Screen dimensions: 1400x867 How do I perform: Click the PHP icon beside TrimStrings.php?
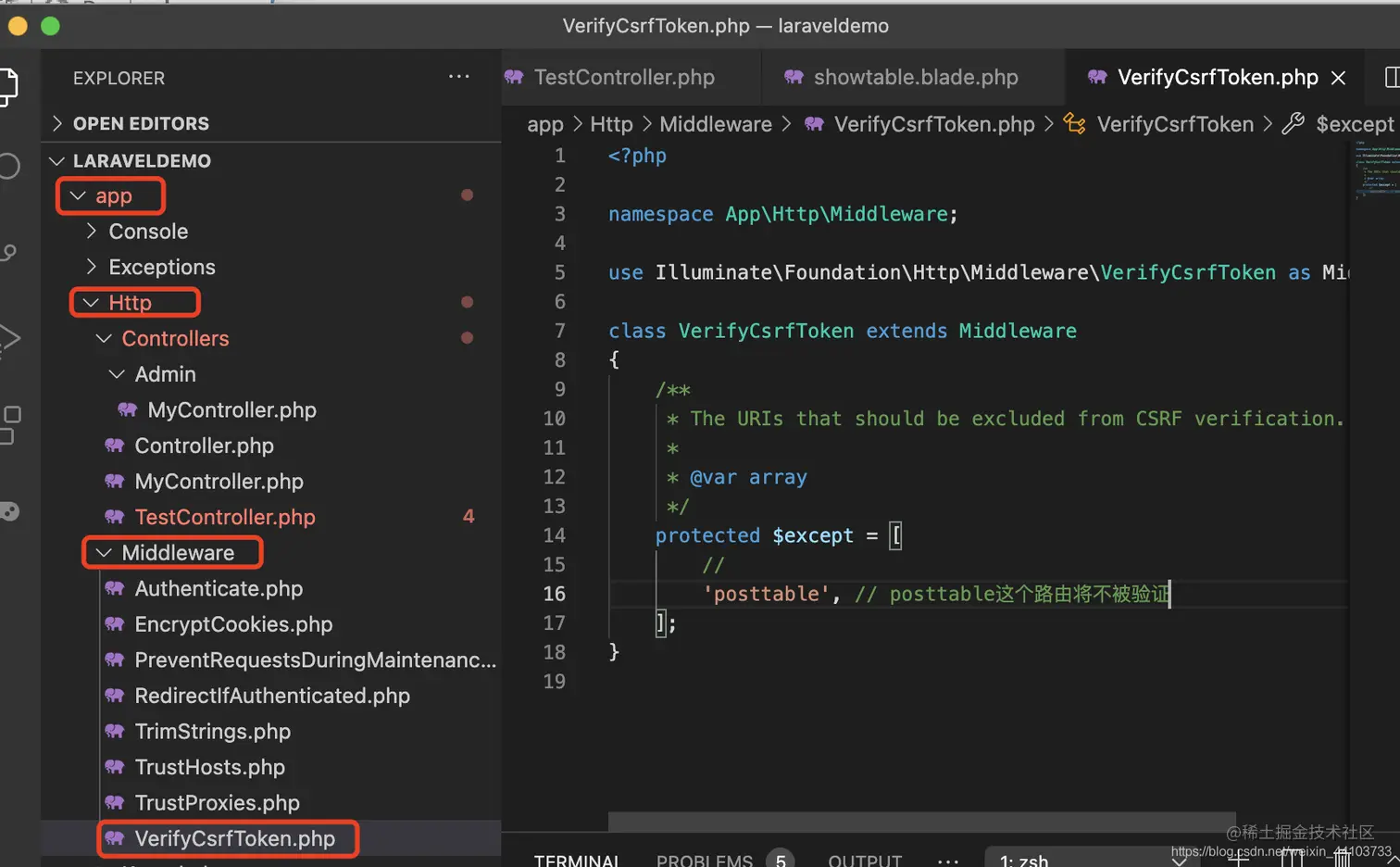tap(115, 731)
